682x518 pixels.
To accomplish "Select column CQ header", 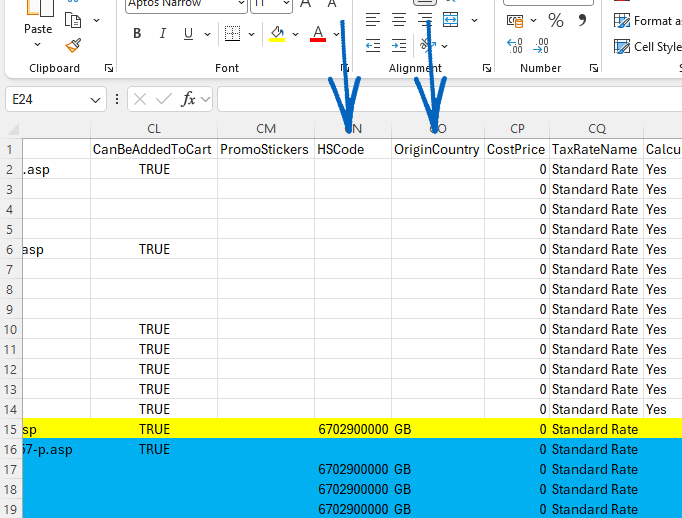I will pos(596,129).
